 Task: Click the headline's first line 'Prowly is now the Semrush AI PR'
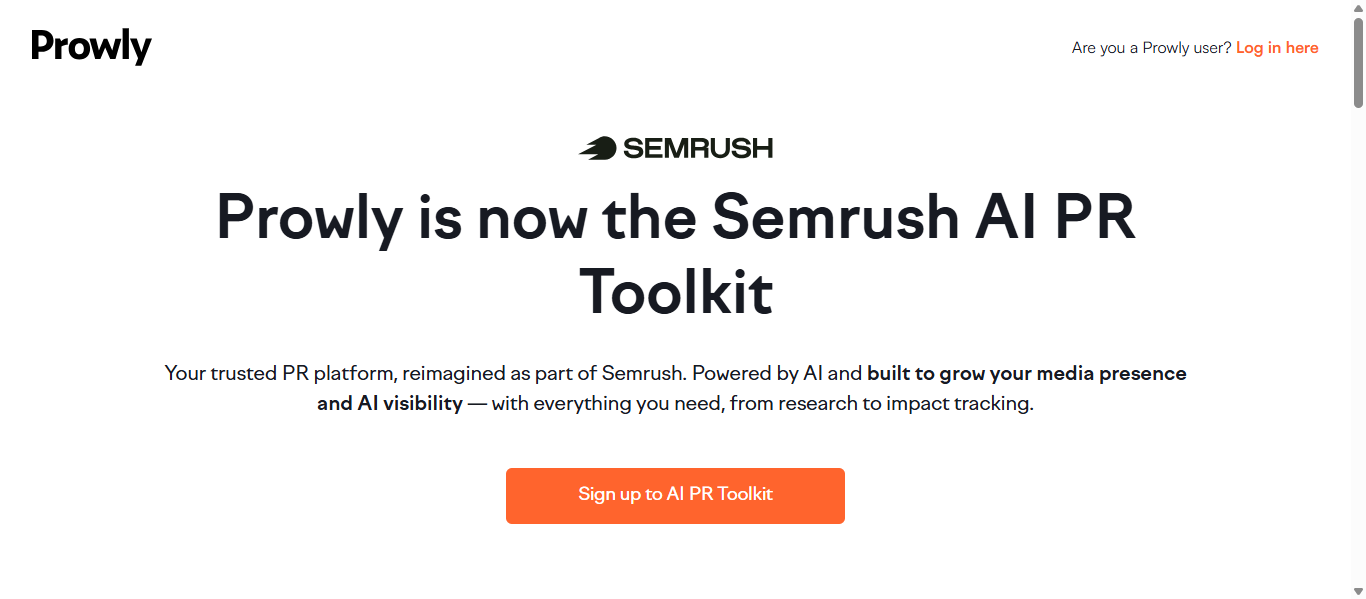click(675, 217)
